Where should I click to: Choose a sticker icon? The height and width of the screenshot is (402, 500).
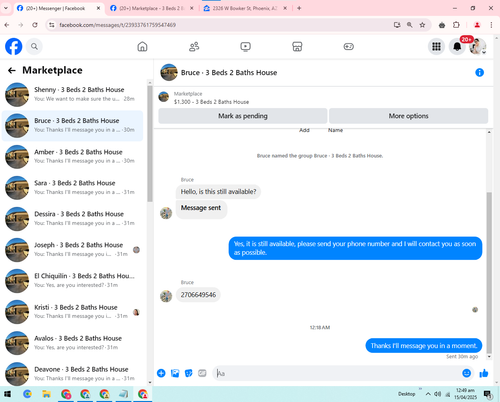tap(189, 373)
